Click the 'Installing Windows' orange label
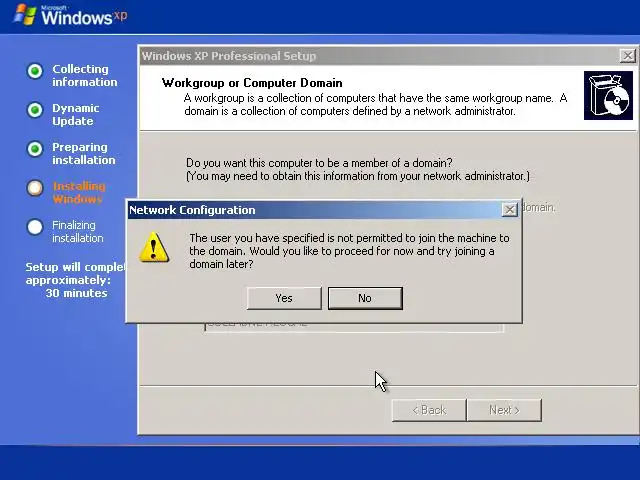 78,192
